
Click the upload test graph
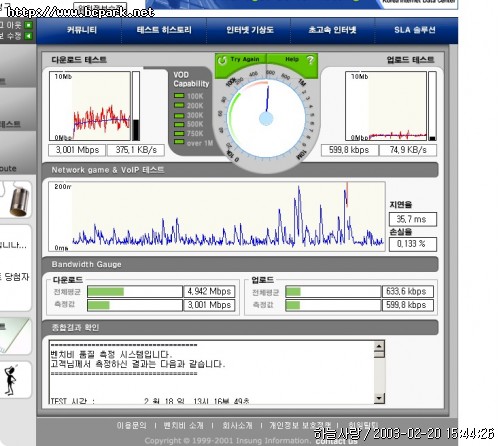coord(386,106)
